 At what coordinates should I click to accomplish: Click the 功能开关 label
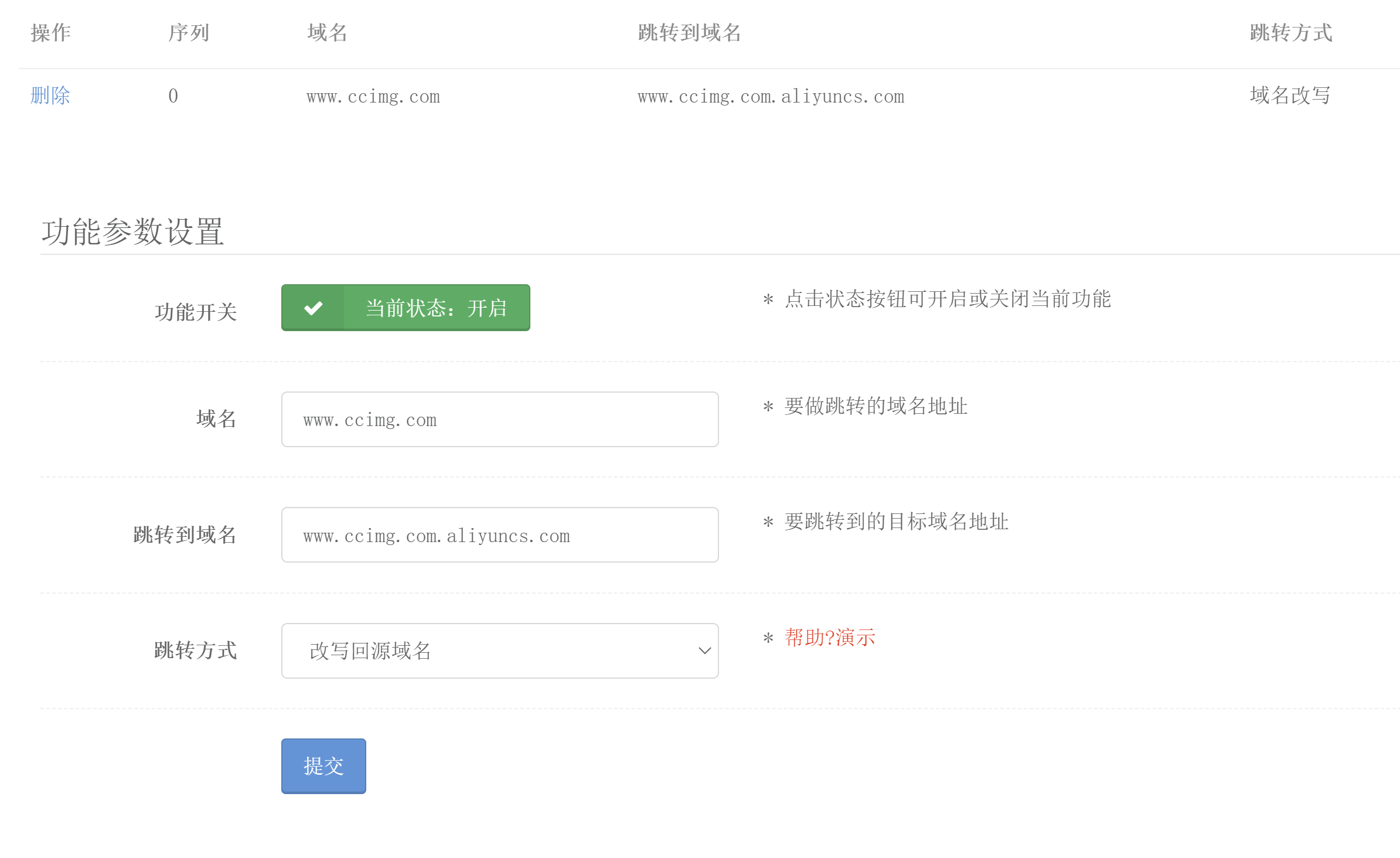click(196, 312)
